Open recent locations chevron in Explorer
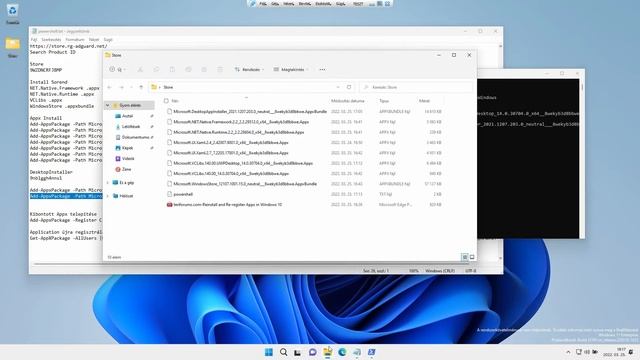 coord(131,87)
